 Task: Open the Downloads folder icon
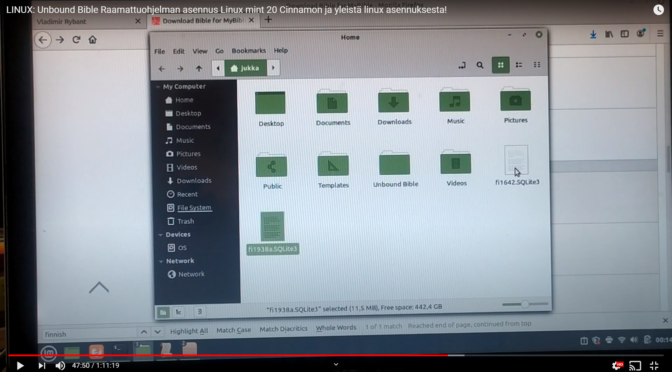tap(394, 107)
